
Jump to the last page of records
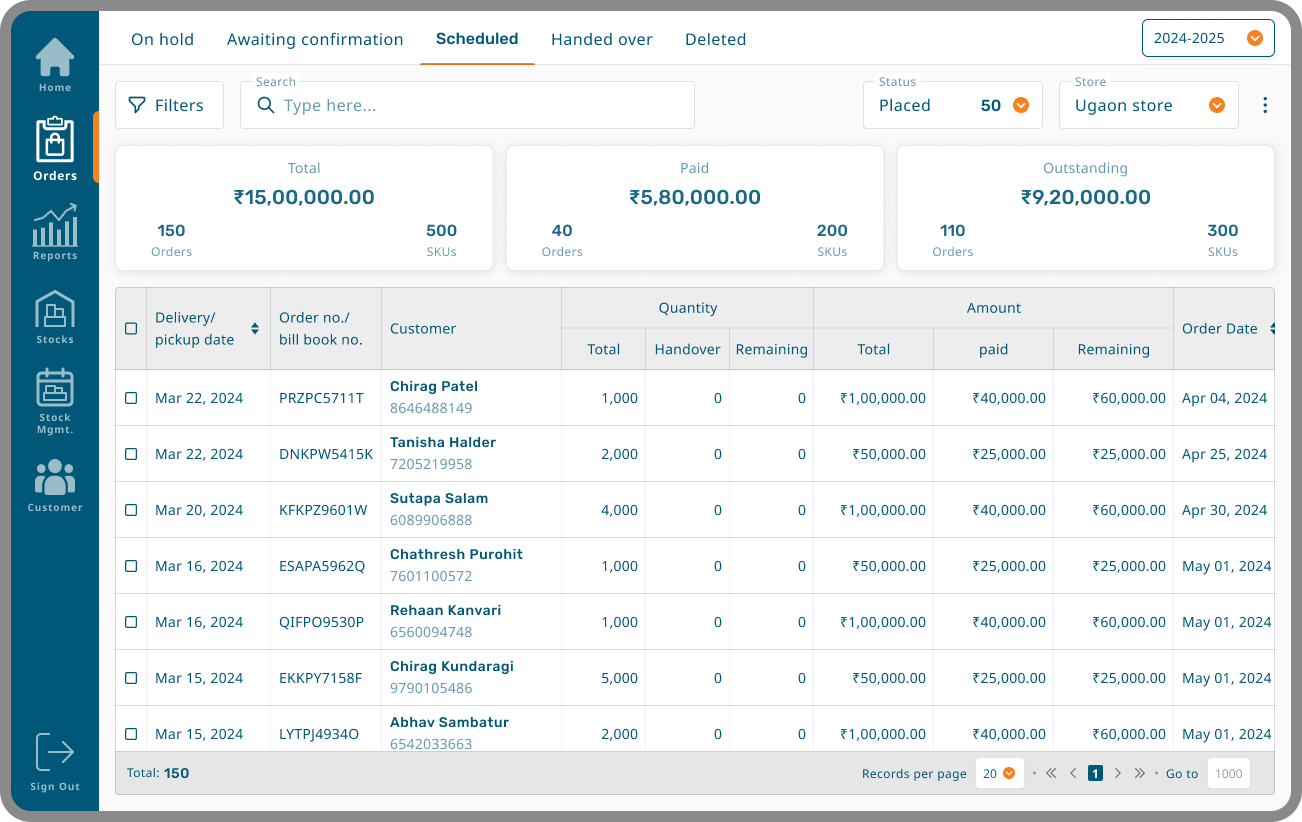(1139, 773)
